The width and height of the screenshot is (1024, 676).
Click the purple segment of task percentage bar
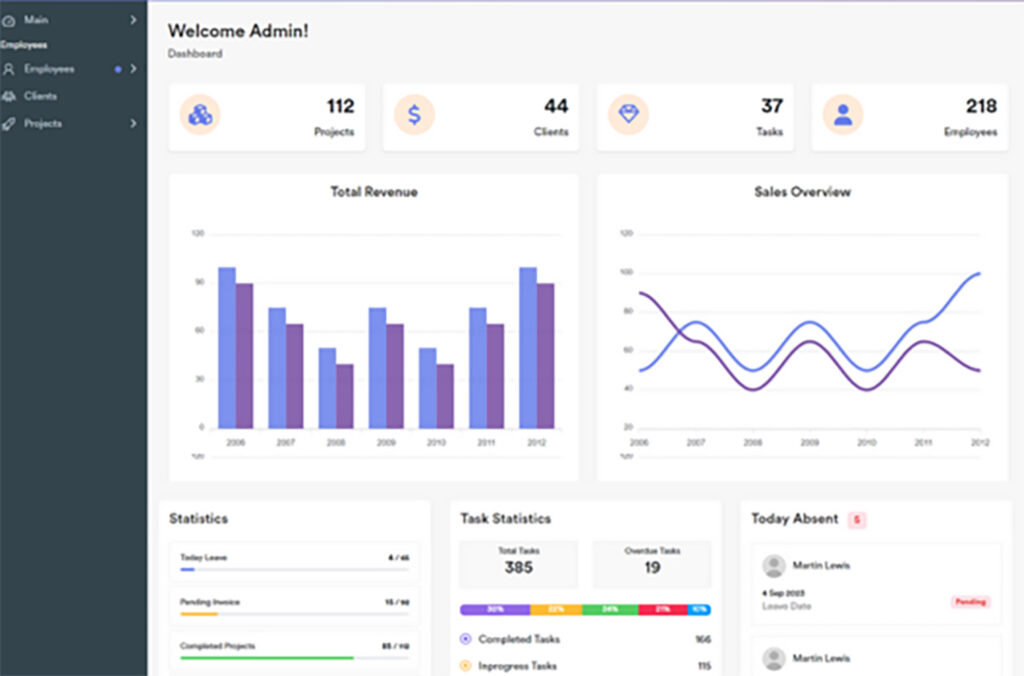pyautogui.click(x=494, y=609)
